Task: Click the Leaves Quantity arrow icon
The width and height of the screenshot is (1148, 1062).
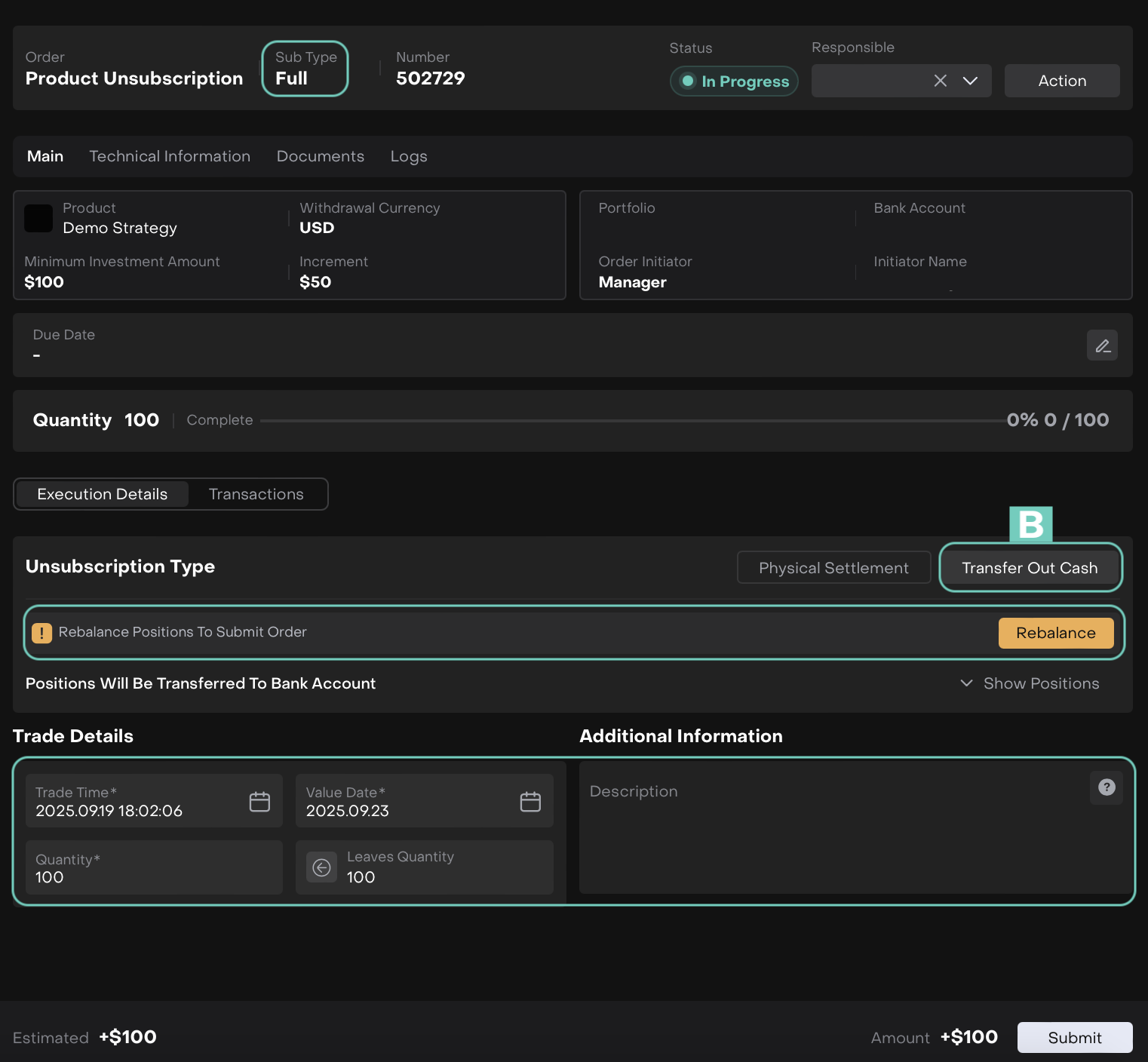Action: point(322,867)
